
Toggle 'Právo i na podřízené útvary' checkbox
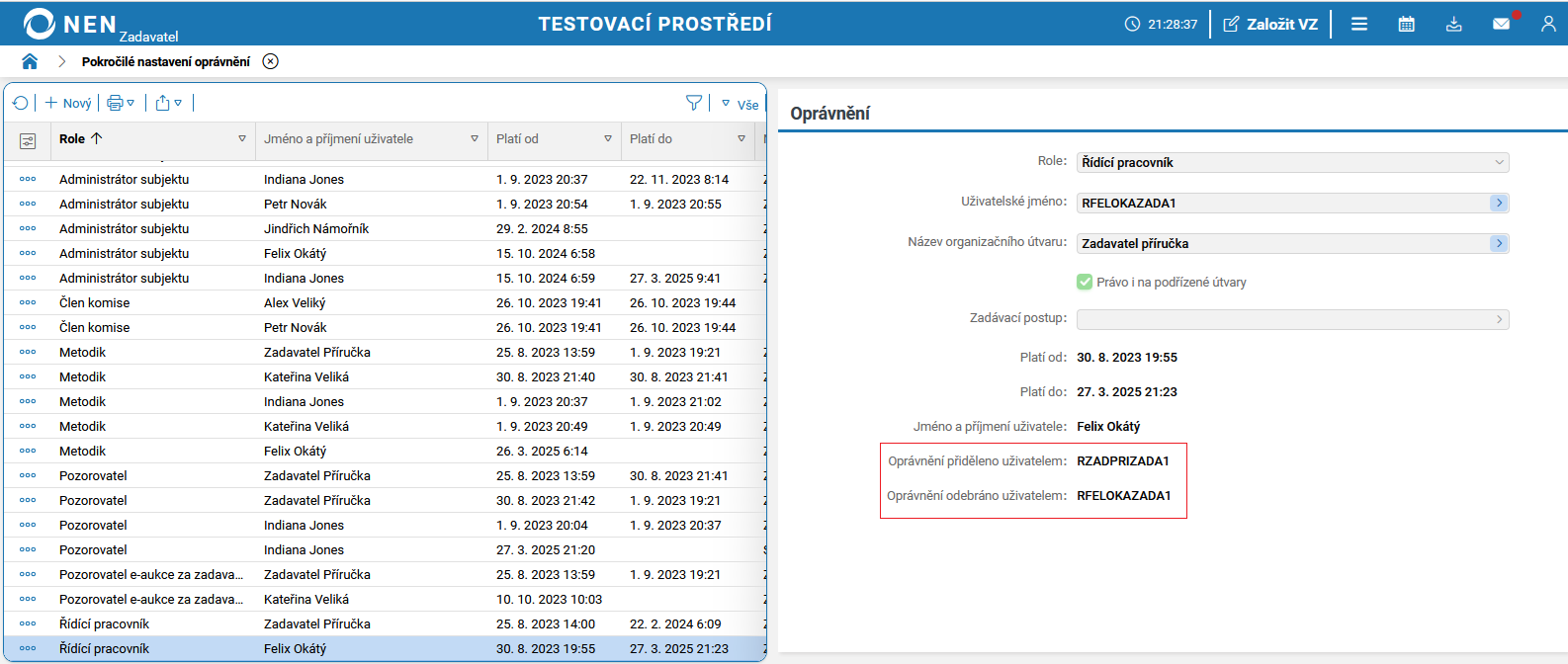tap(1085, 282)
